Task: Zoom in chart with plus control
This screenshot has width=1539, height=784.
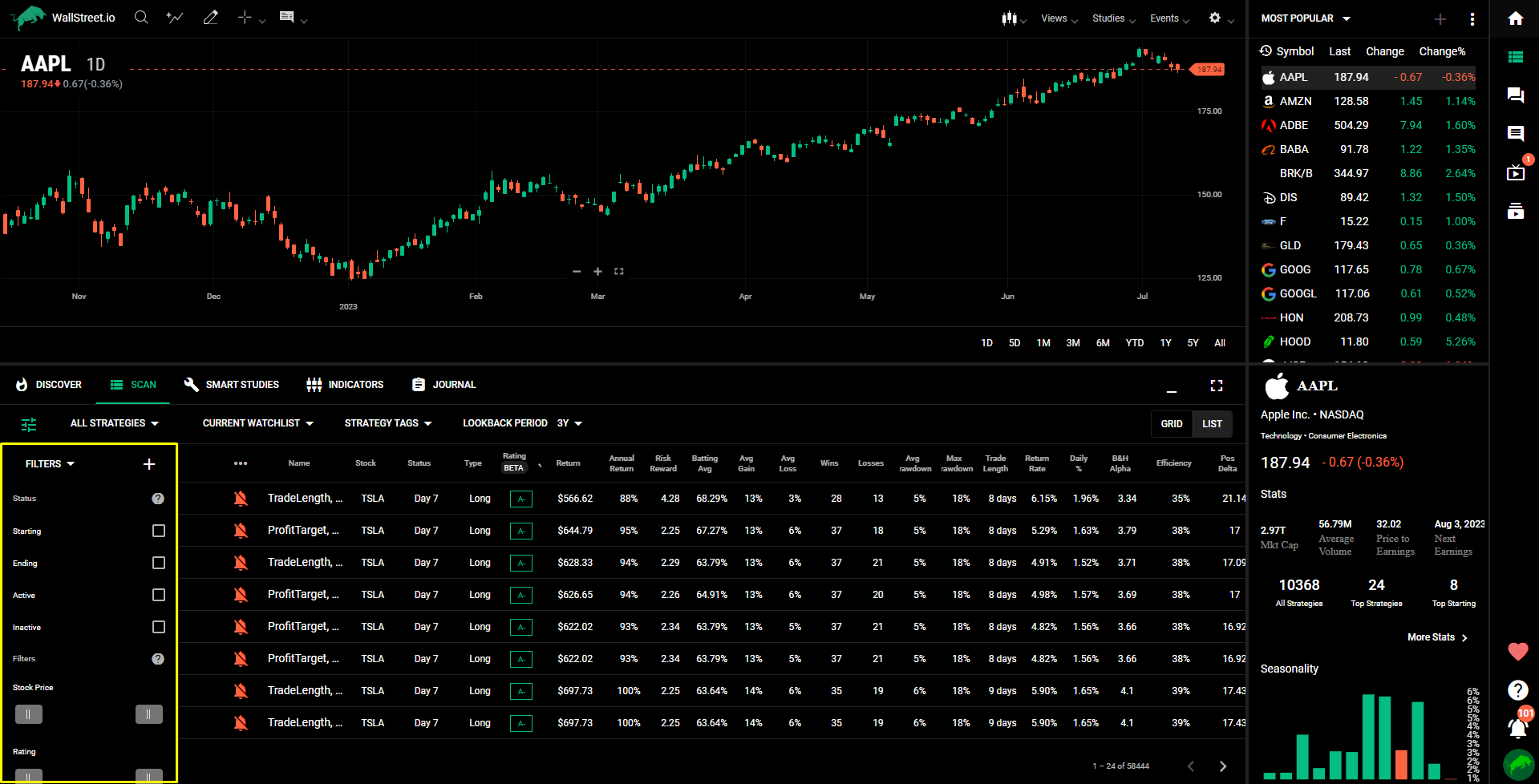Action: (597, 272)
